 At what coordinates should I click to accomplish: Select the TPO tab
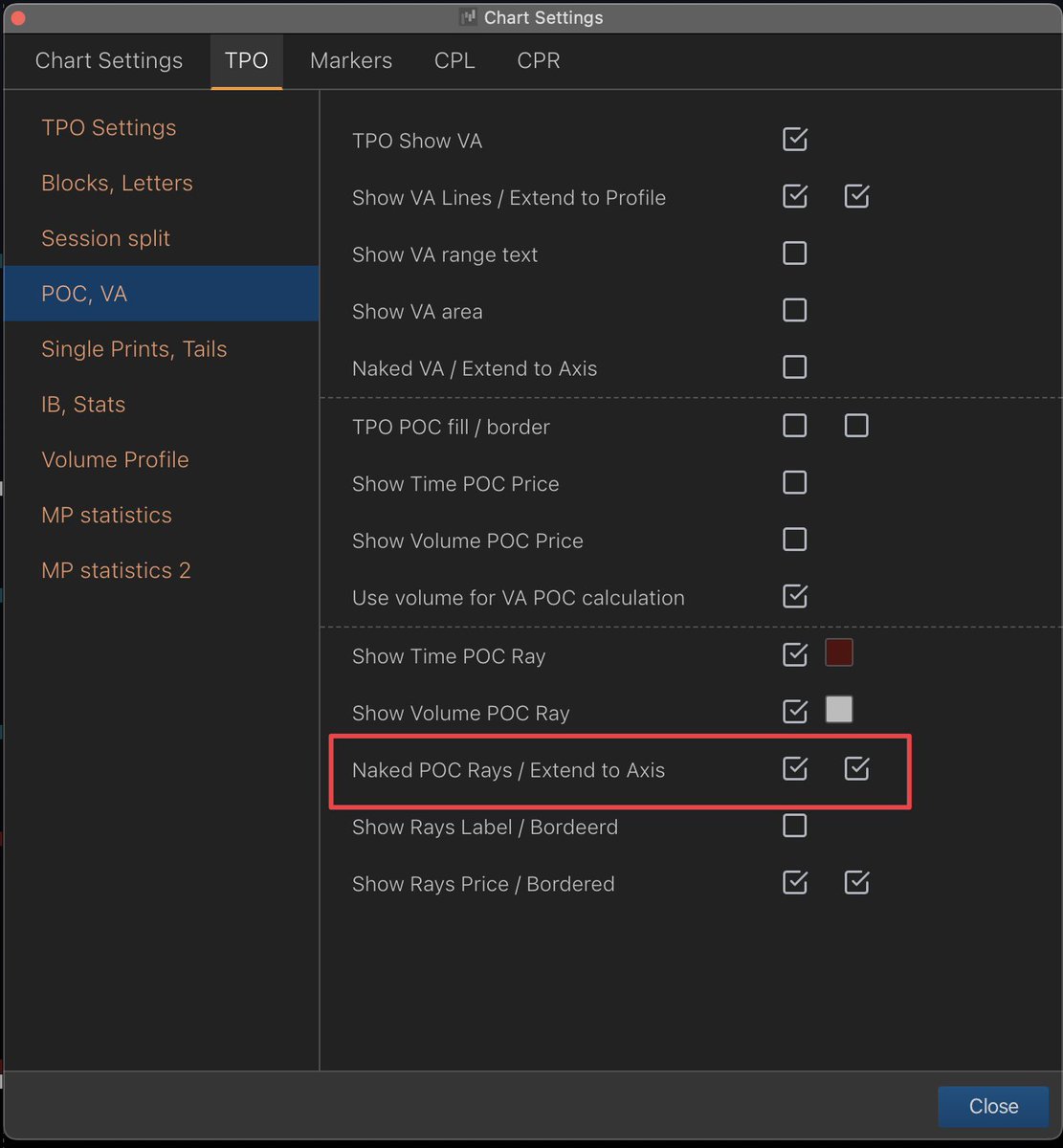click(247, 60)
